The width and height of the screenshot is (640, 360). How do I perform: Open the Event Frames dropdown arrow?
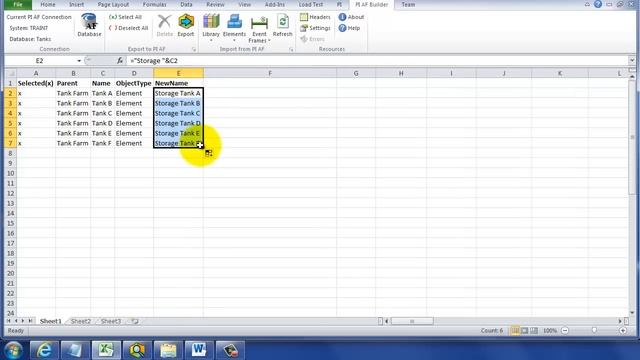(x=269, y=41)
